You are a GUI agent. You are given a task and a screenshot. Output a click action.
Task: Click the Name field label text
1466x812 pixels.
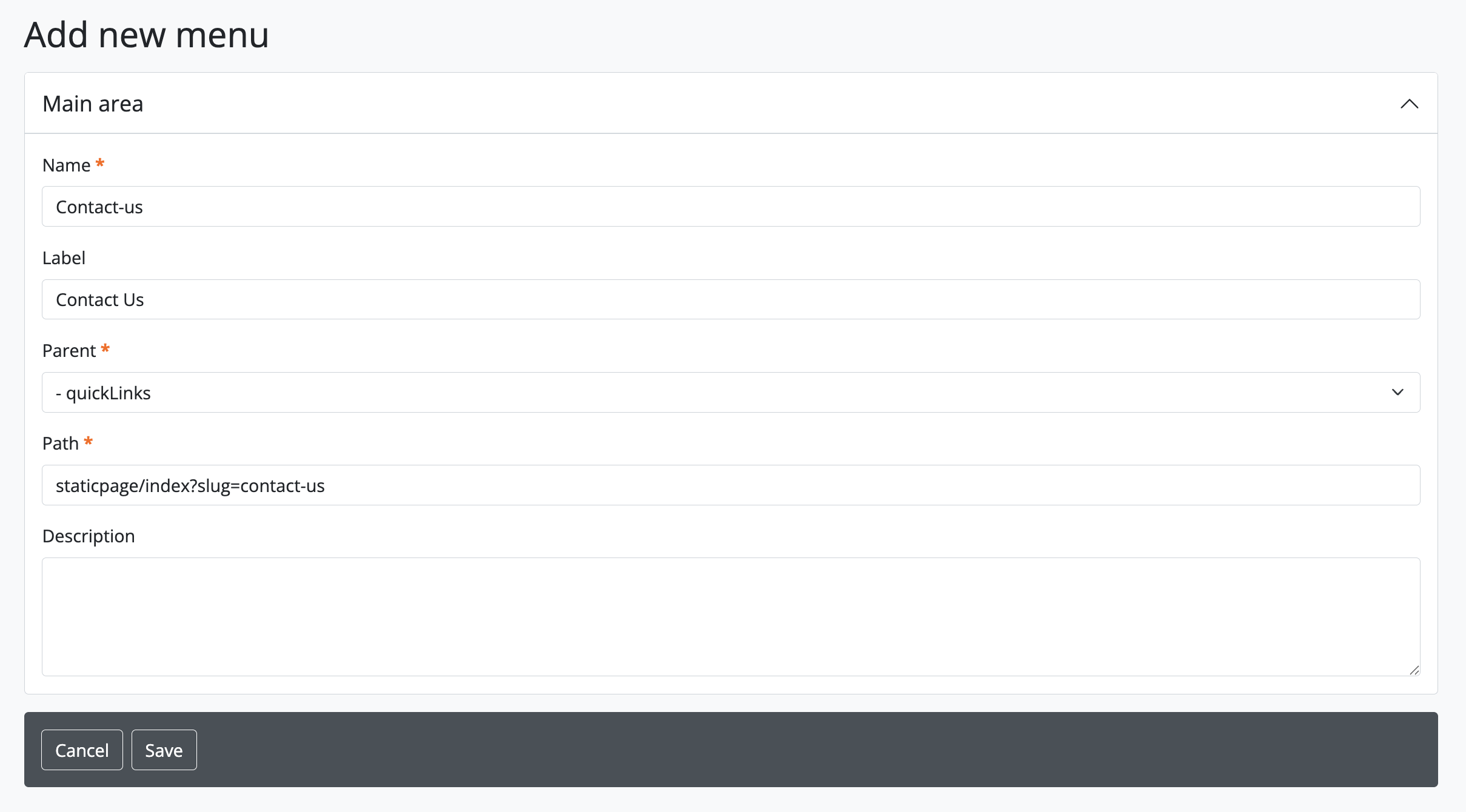tap(66, 165)
